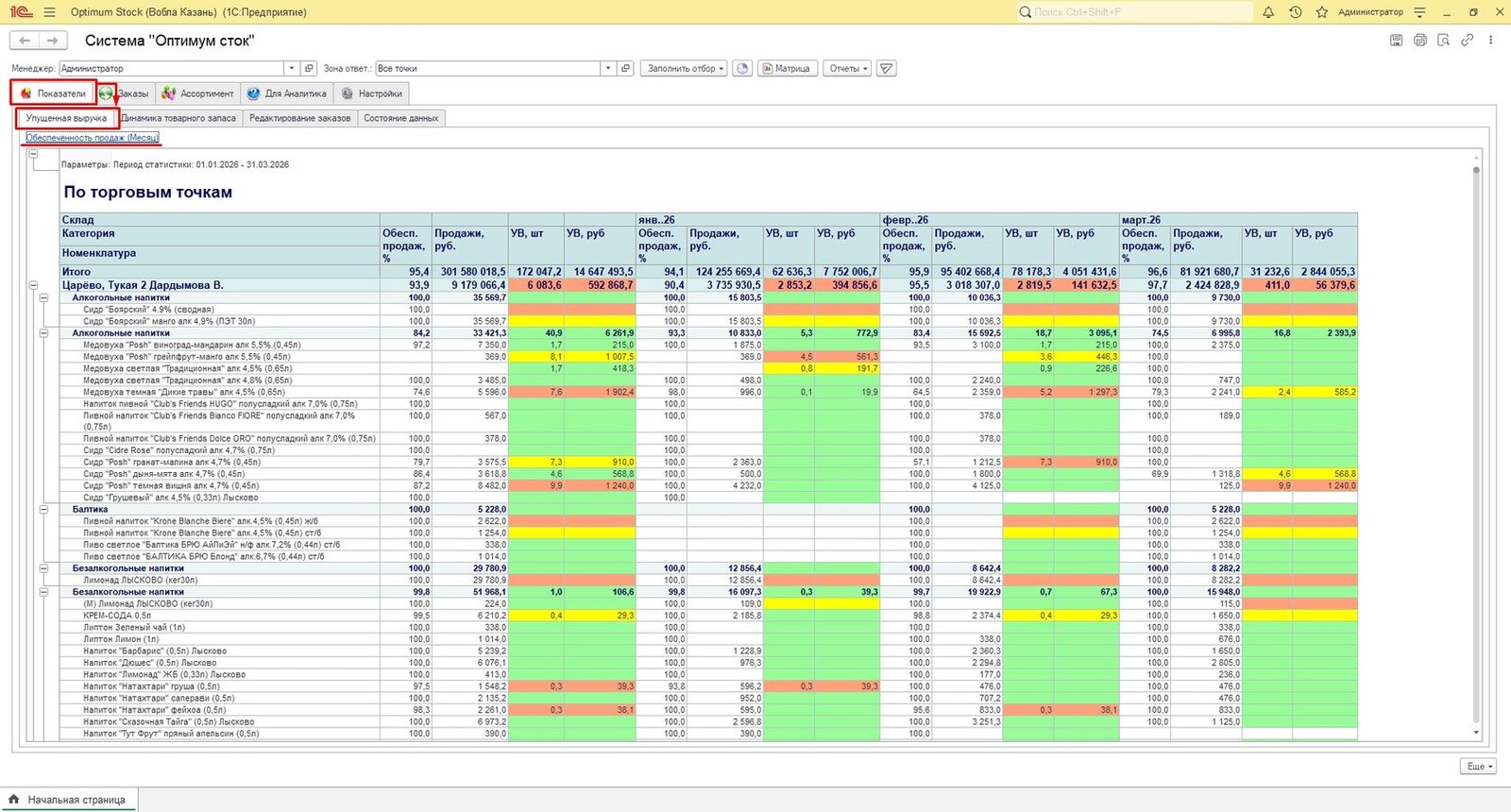The width and height of the screenshot is (1511, 812).
Task: Click the Менеджер input field
Action: click(x=172, y=68)
